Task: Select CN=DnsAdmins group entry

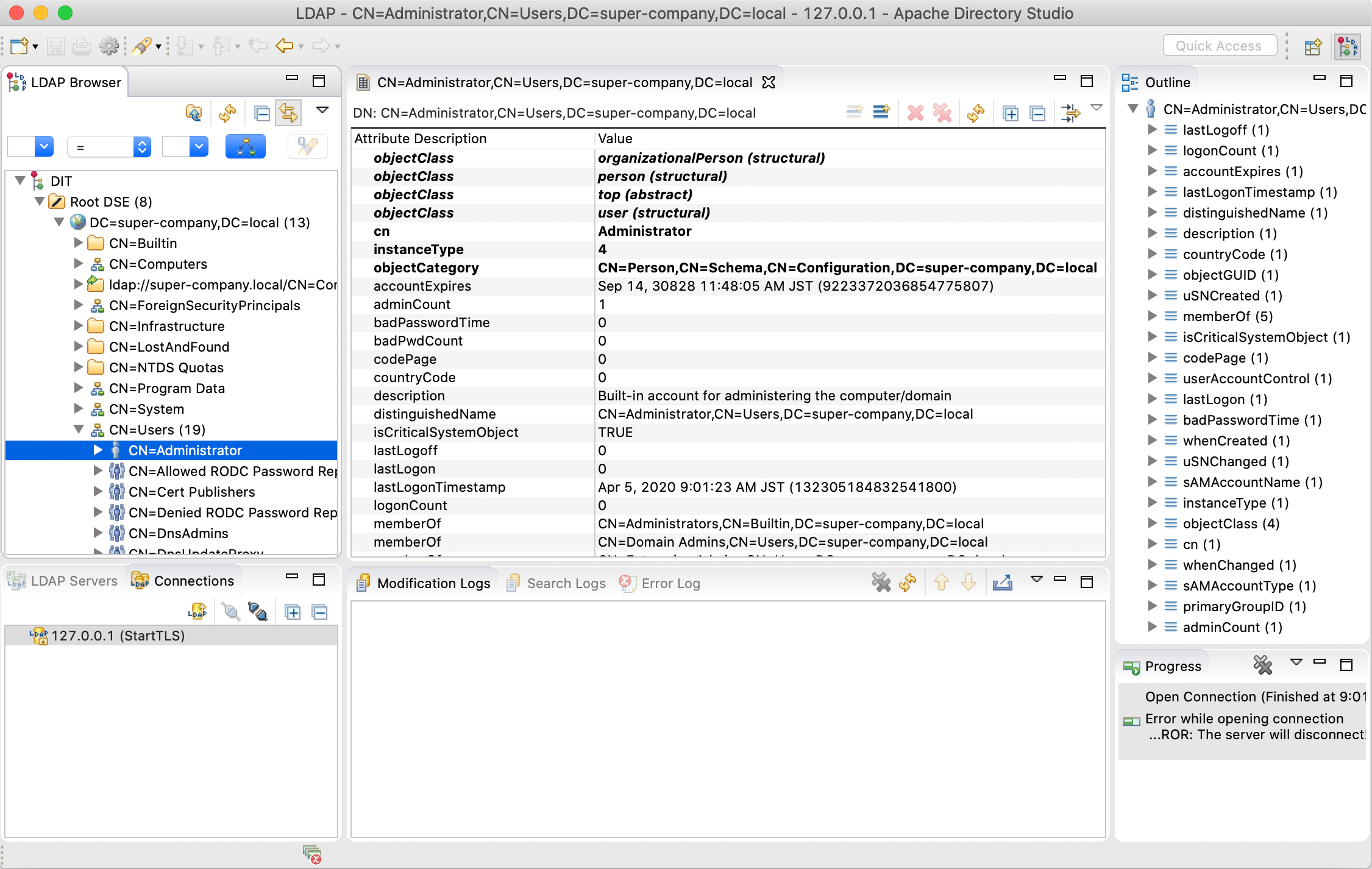Action: tap(178, 533)
